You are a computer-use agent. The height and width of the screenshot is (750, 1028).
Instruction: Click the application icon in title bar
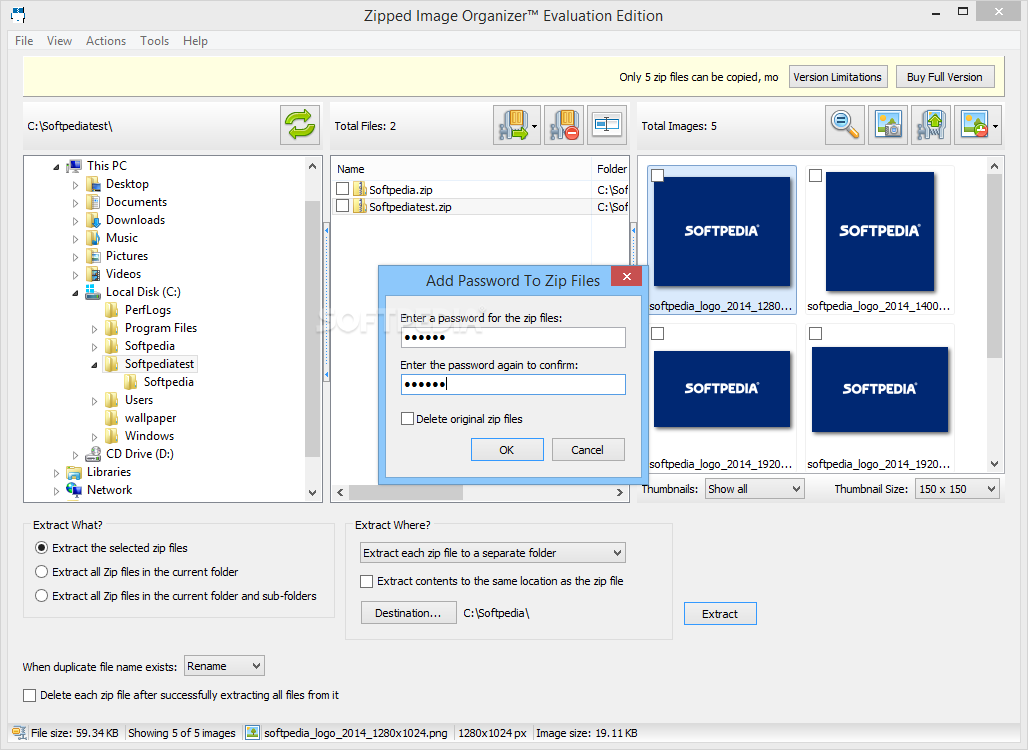tap(18, 14)
